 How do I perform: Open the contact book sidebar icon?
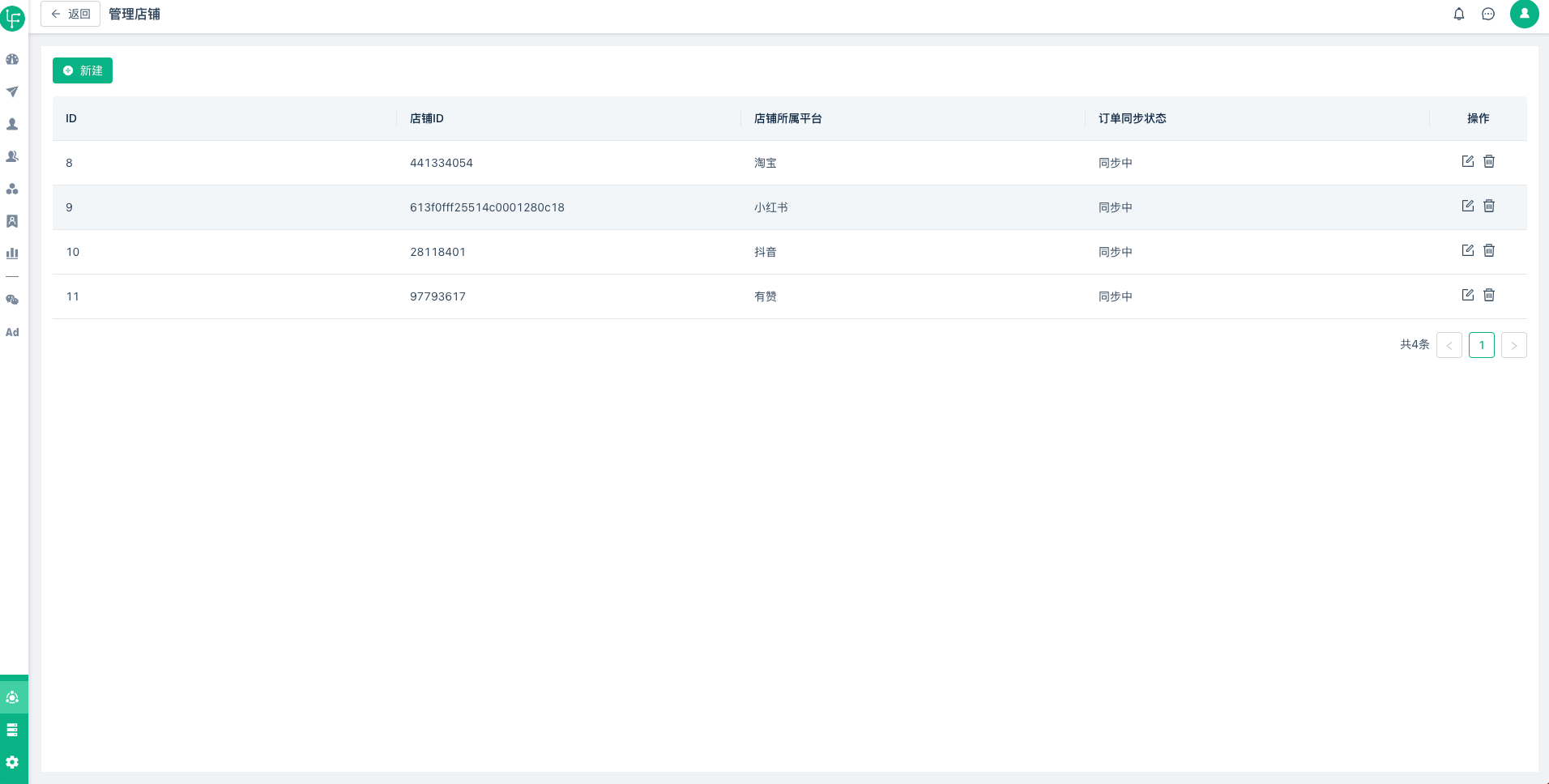[12, 221]
